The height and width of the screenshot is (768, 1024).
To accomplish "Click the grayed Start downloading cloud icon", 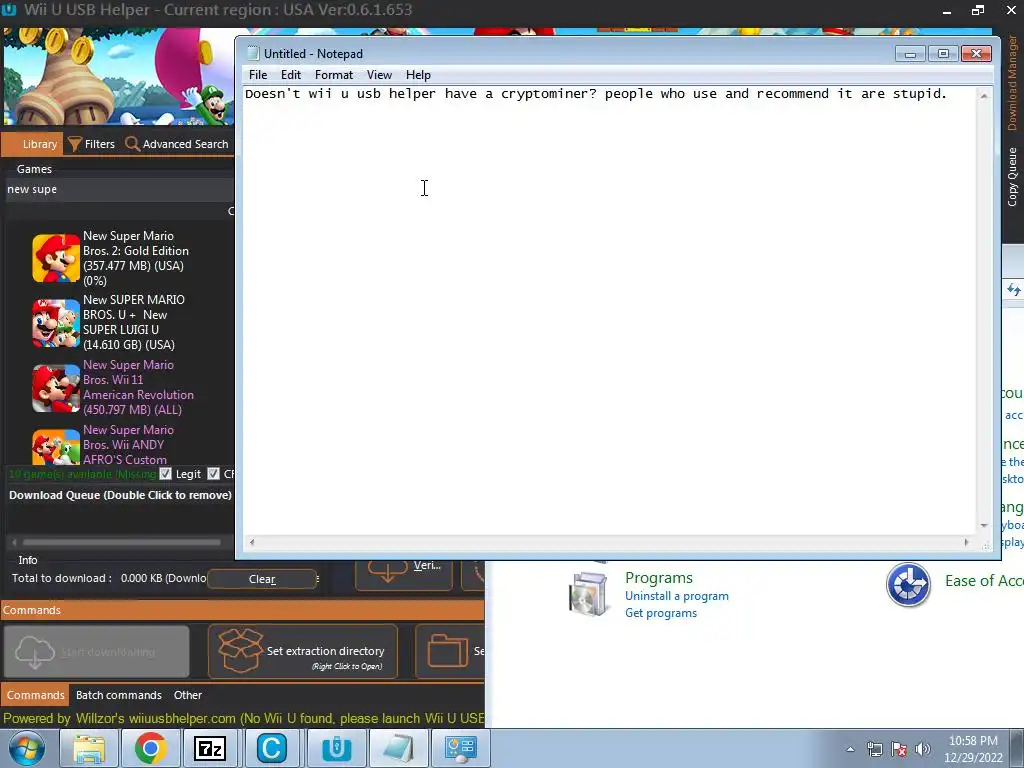I will tap(35, 652).
